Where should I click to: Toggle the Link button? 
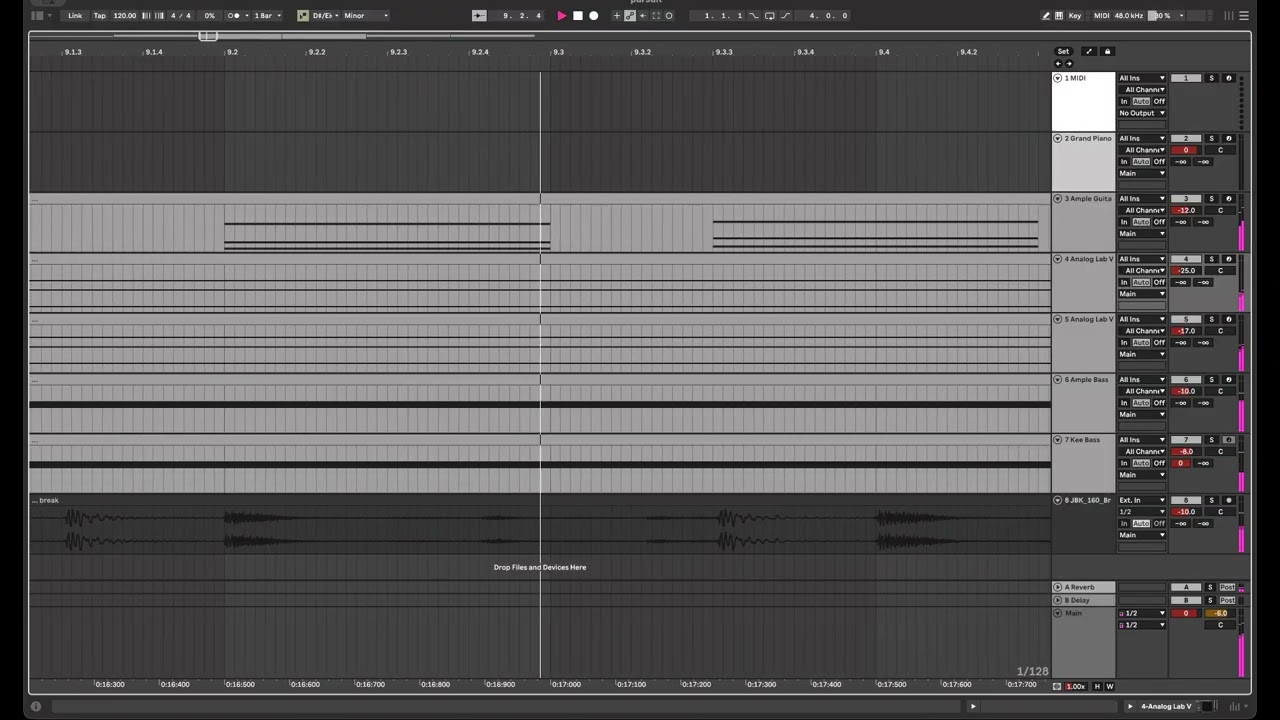(x=75, y=16)
